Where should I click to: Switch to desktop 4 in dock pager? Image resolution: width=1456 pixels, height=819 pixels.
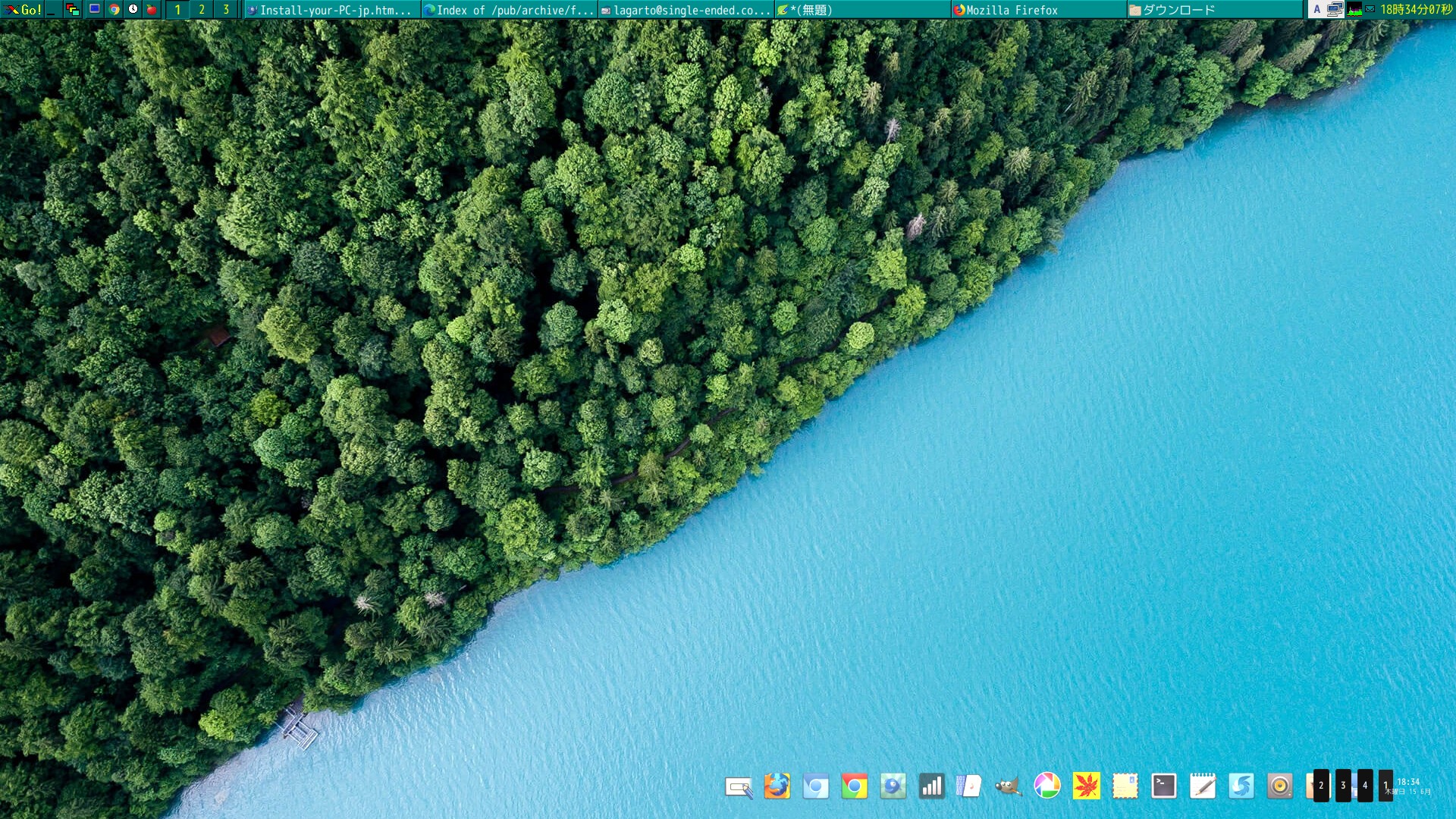[x=1364, y=786]
